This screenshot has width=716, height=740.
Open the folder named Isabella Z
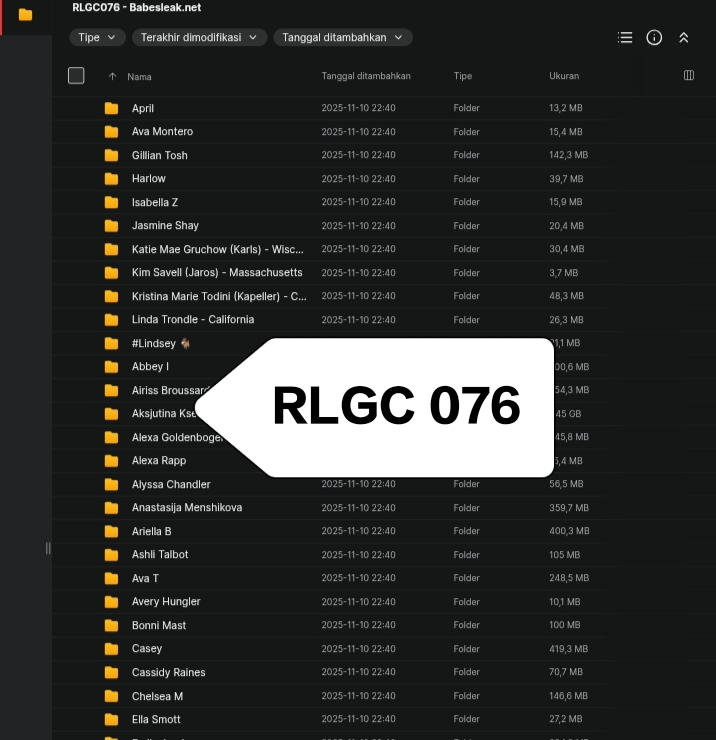coord(155,202)
